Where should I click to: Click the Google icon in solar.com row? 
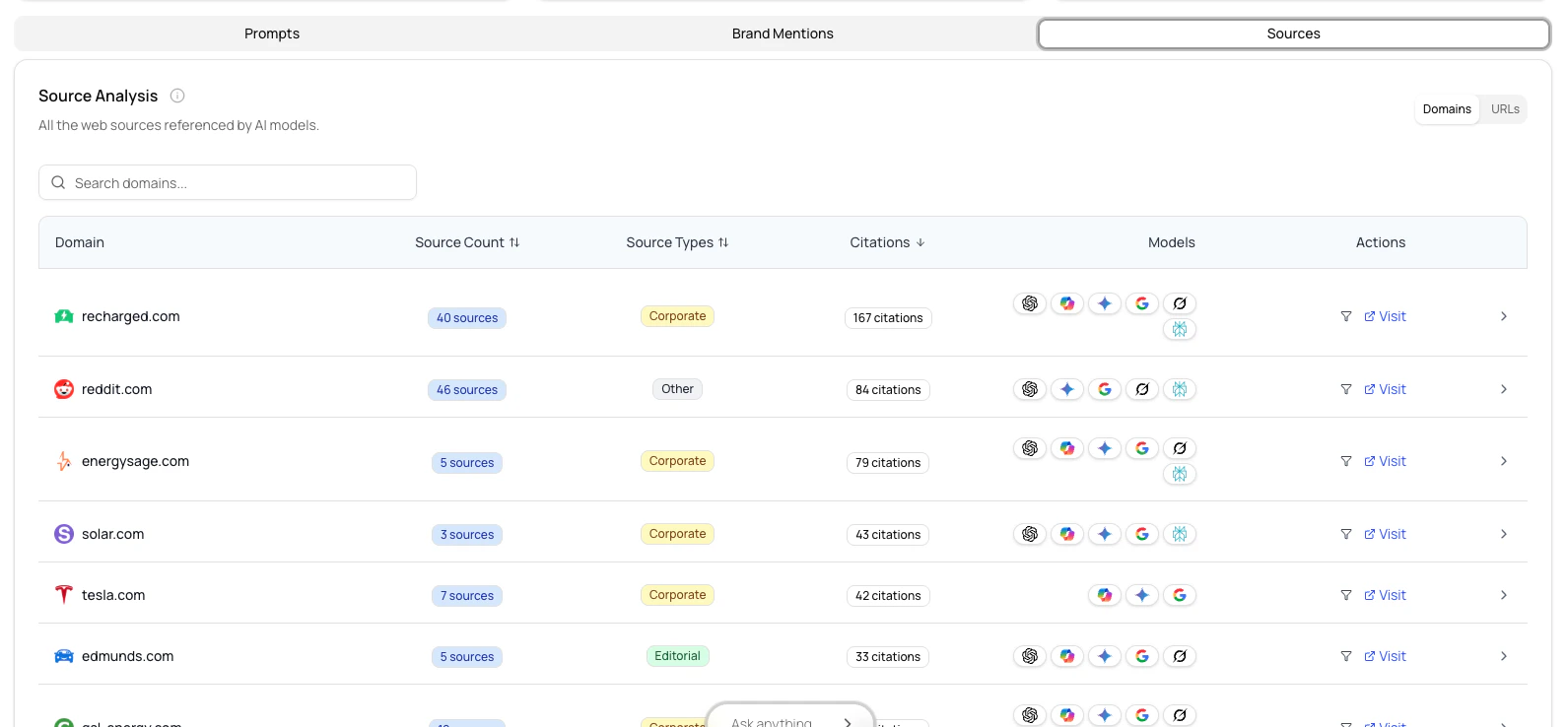tap(1142, 534)
